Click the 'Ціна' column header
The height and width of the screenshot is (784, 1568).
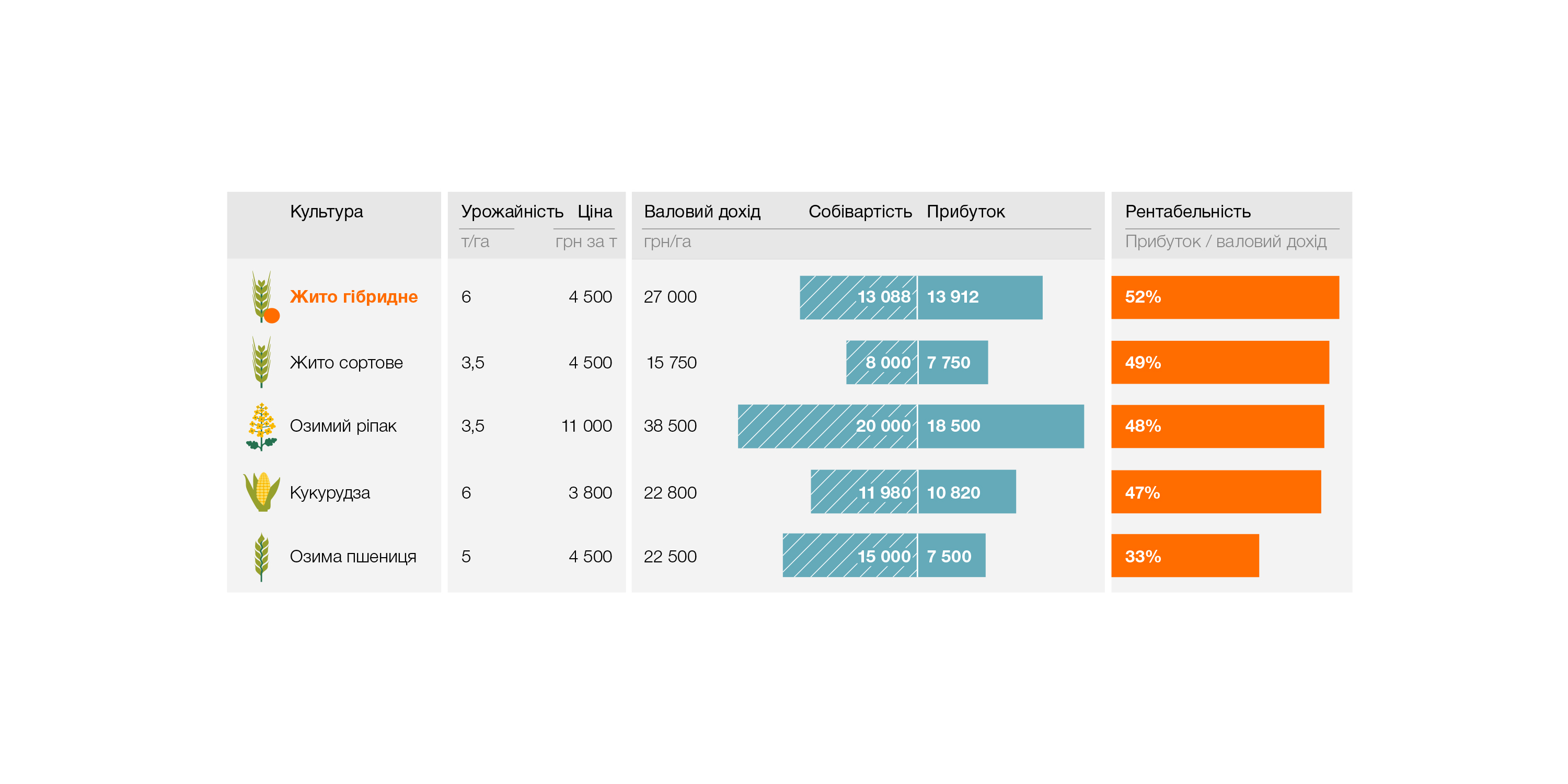pyautogui.click(x=595, y=211)
